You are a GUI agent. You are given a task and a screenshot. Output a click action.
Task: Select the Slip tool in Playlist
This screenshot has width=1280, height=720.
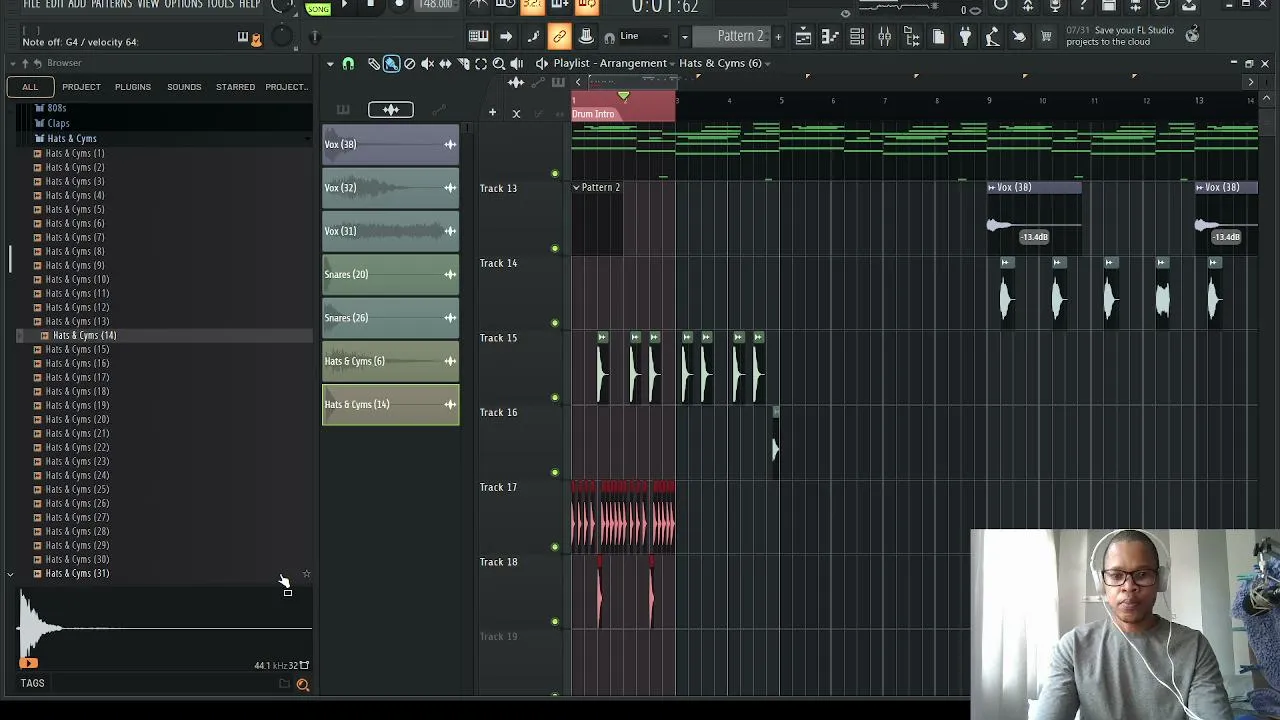[445, 63]
